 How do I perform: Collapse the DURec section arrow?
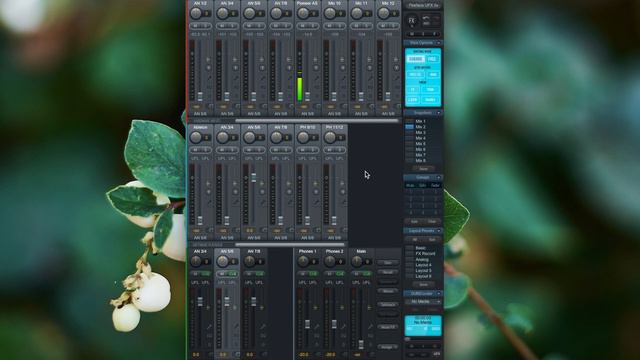click(439, 293)
